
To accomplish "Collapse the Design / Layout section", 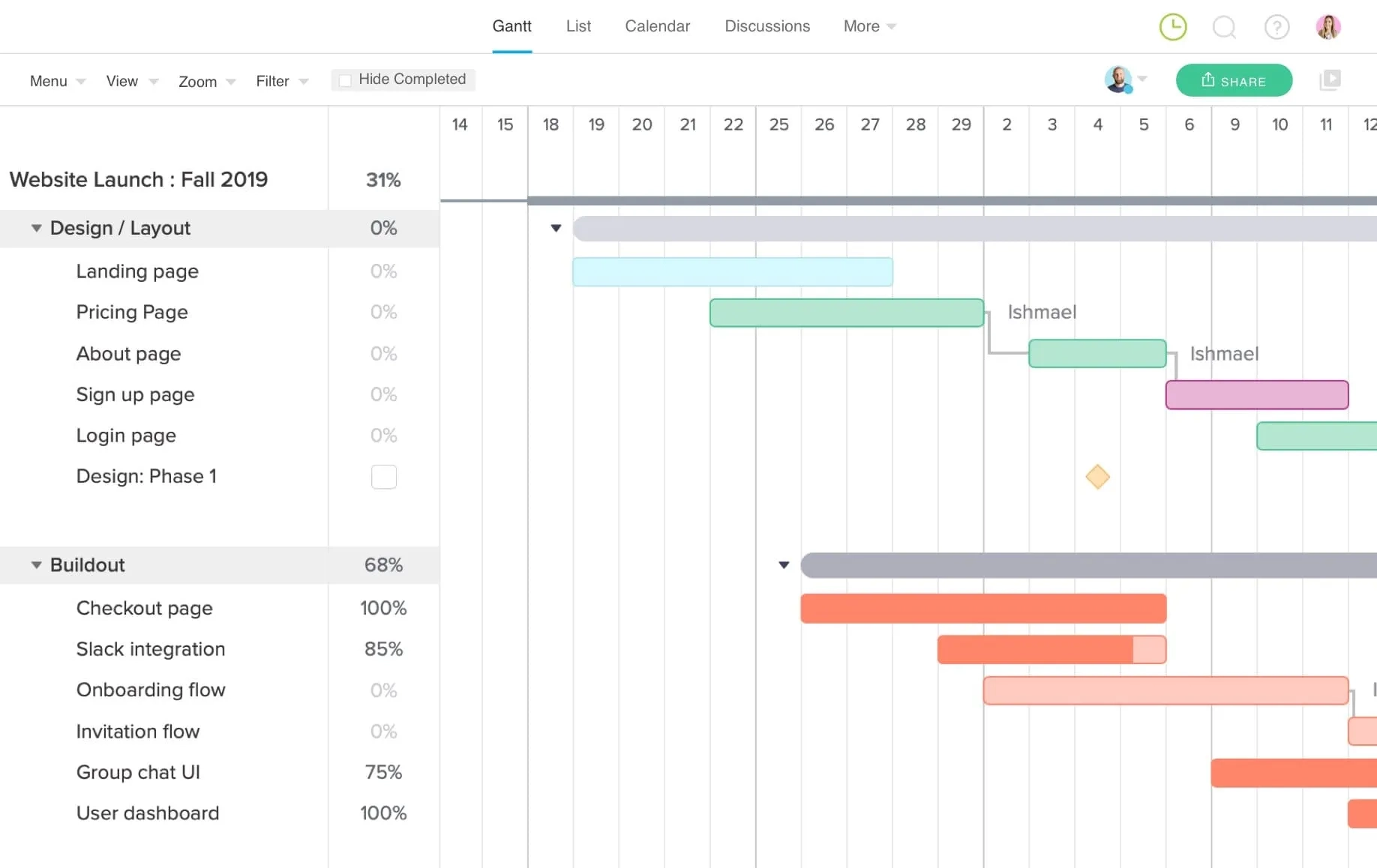I will 35,228.
